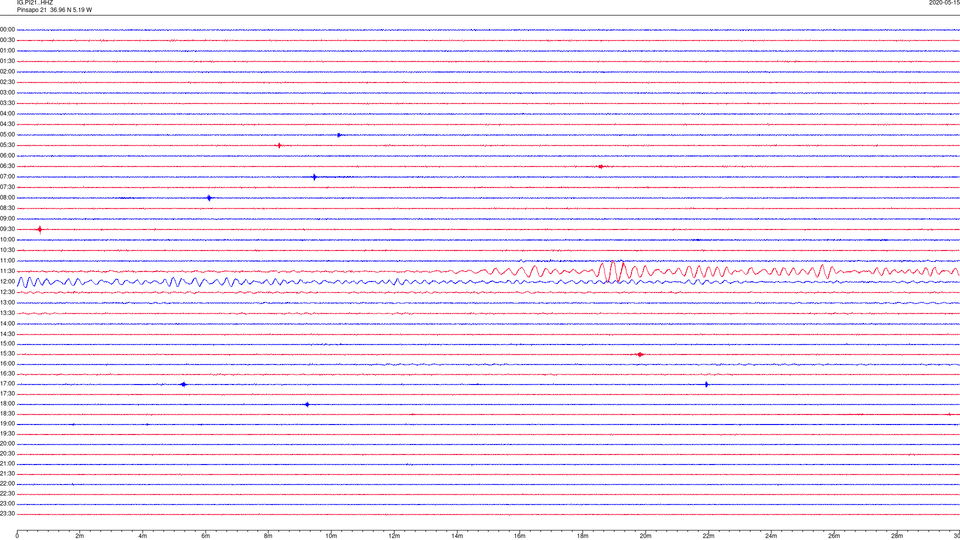Click the 00:30 time label
960x540 pixels.
coord(7,40)
